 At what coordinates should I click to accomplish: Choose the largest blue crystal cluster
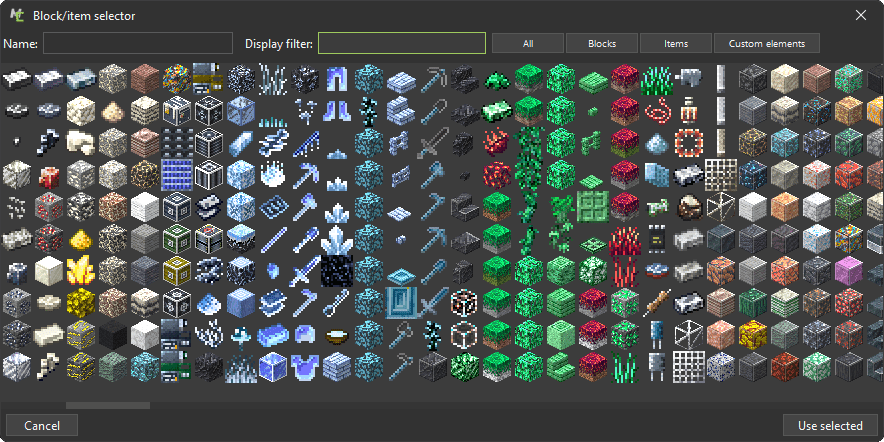click(x=337, y=239)
